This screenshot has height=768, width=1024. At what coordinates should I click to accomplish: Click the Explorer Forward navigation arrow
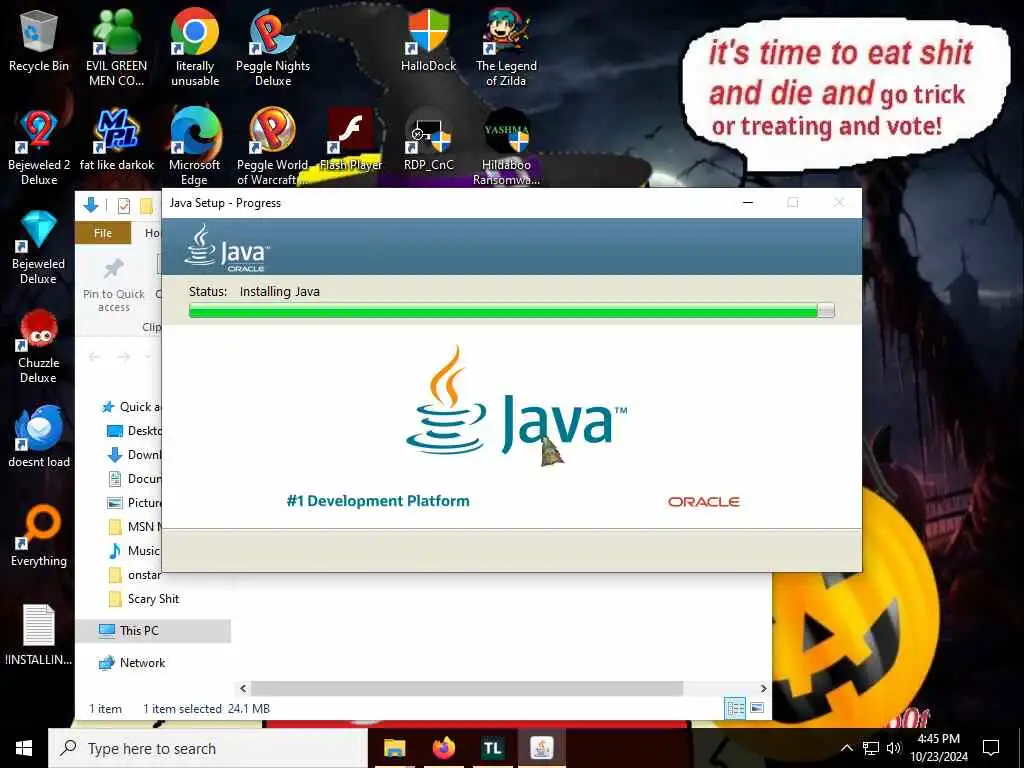tap(123, 357)
